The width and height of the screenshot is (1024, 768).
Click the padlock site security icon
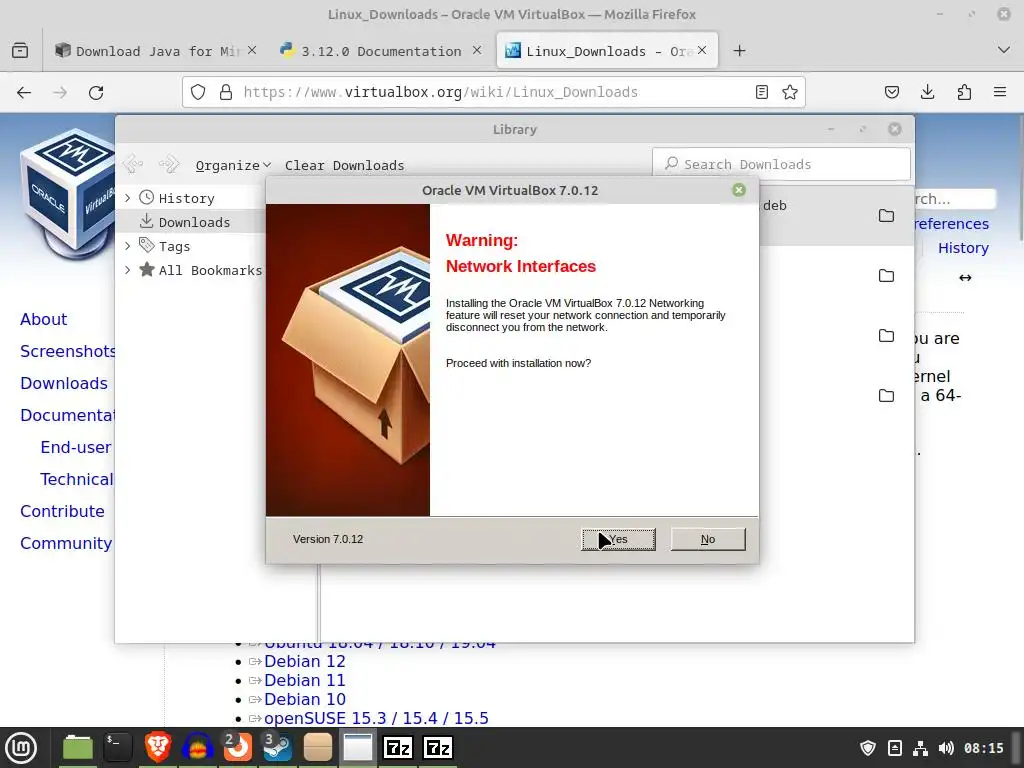click(x=226, y=92)
